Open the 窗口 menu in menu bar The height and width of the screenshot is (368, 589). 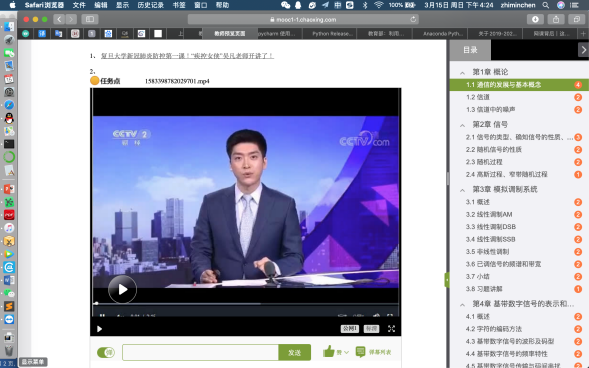(x=201, y=5)
